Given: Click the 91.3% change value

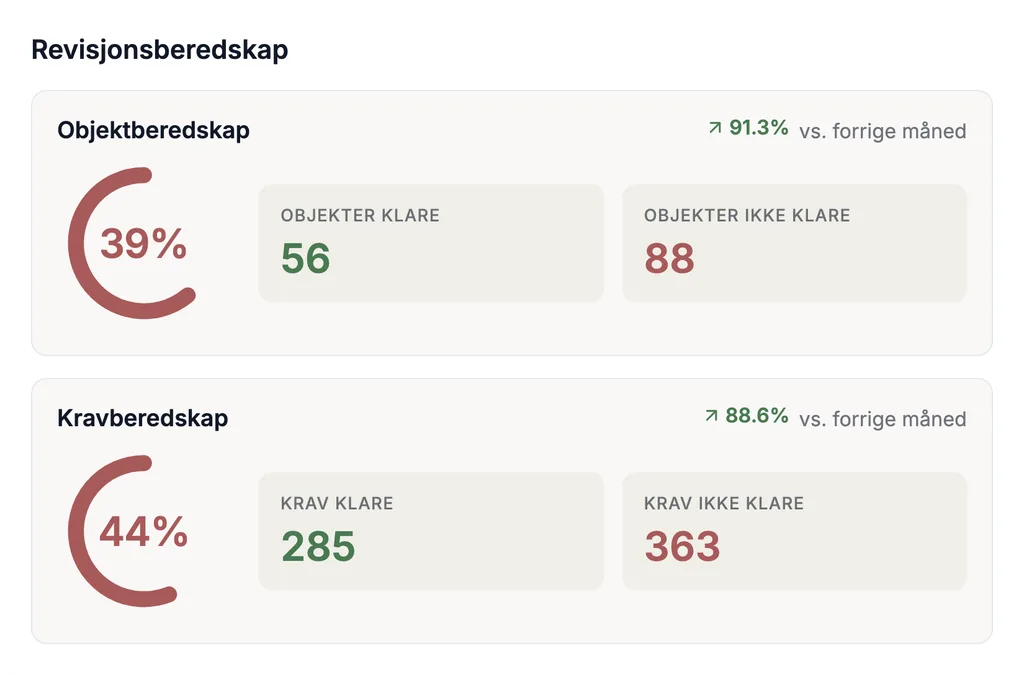Looking at the screenshot, I should (759, 128).
